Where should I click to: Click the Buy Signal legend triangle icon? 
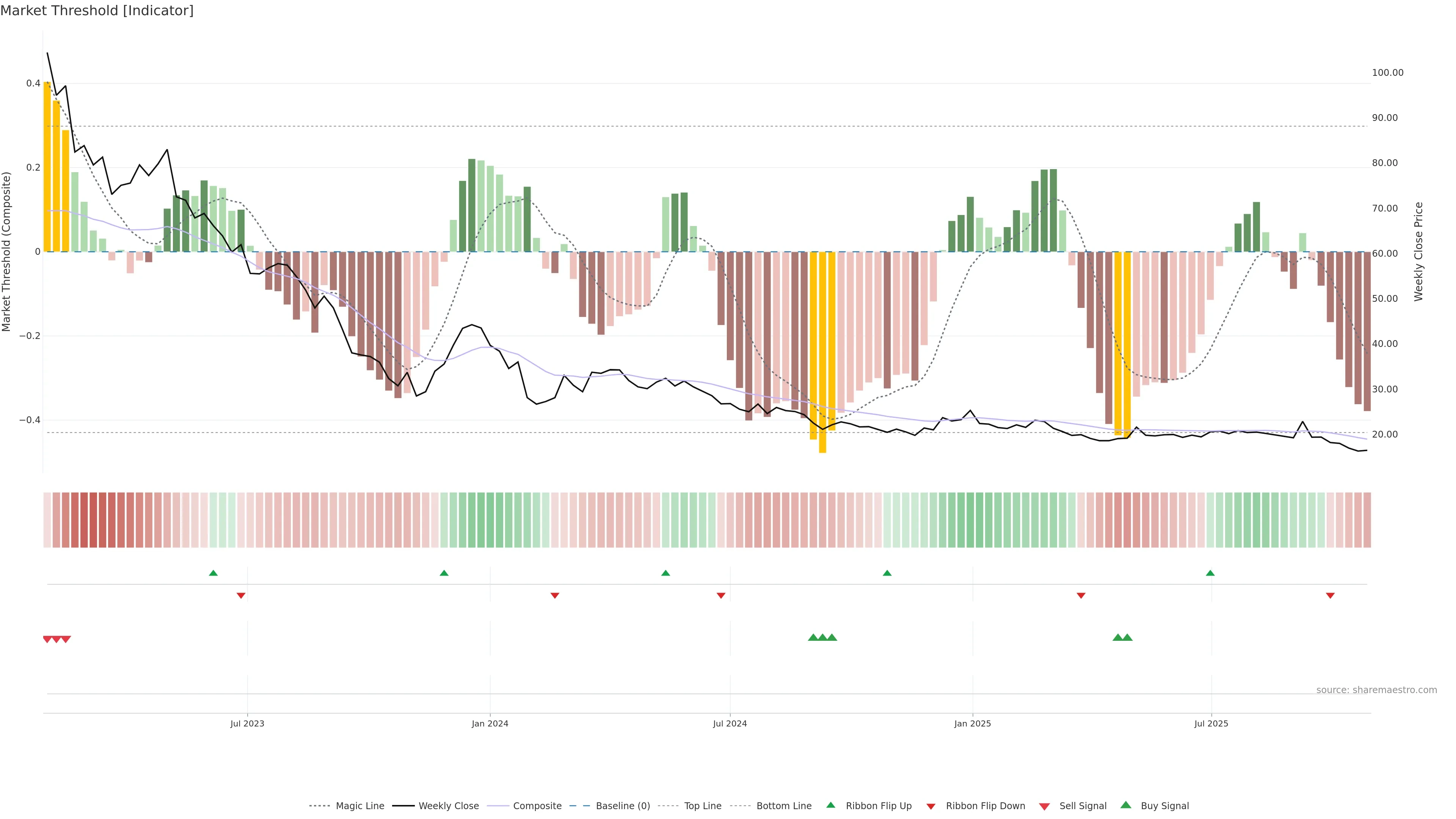click(1125, 805)
